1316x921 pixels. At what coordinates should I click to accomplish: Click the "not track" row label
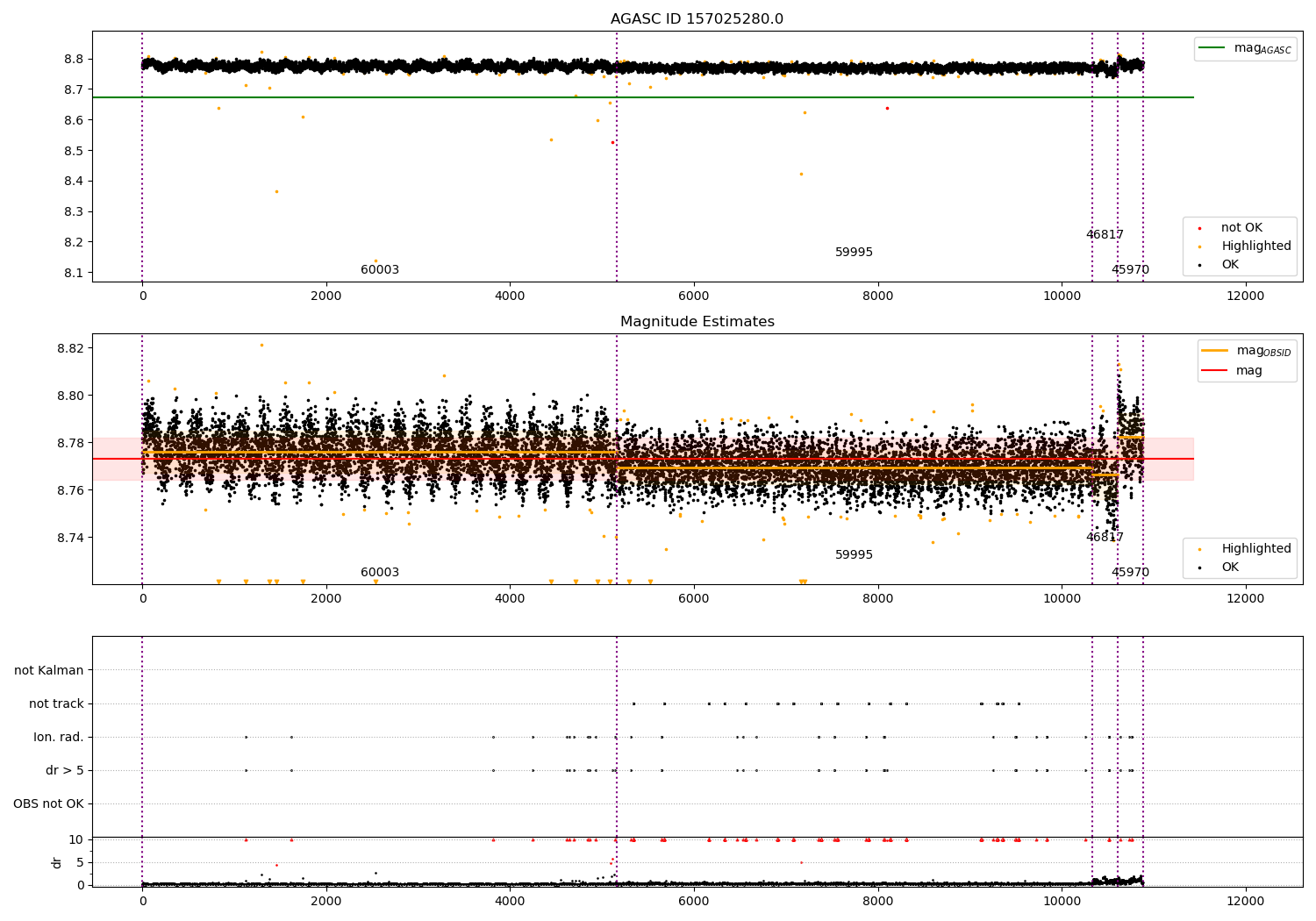(56, 703)
